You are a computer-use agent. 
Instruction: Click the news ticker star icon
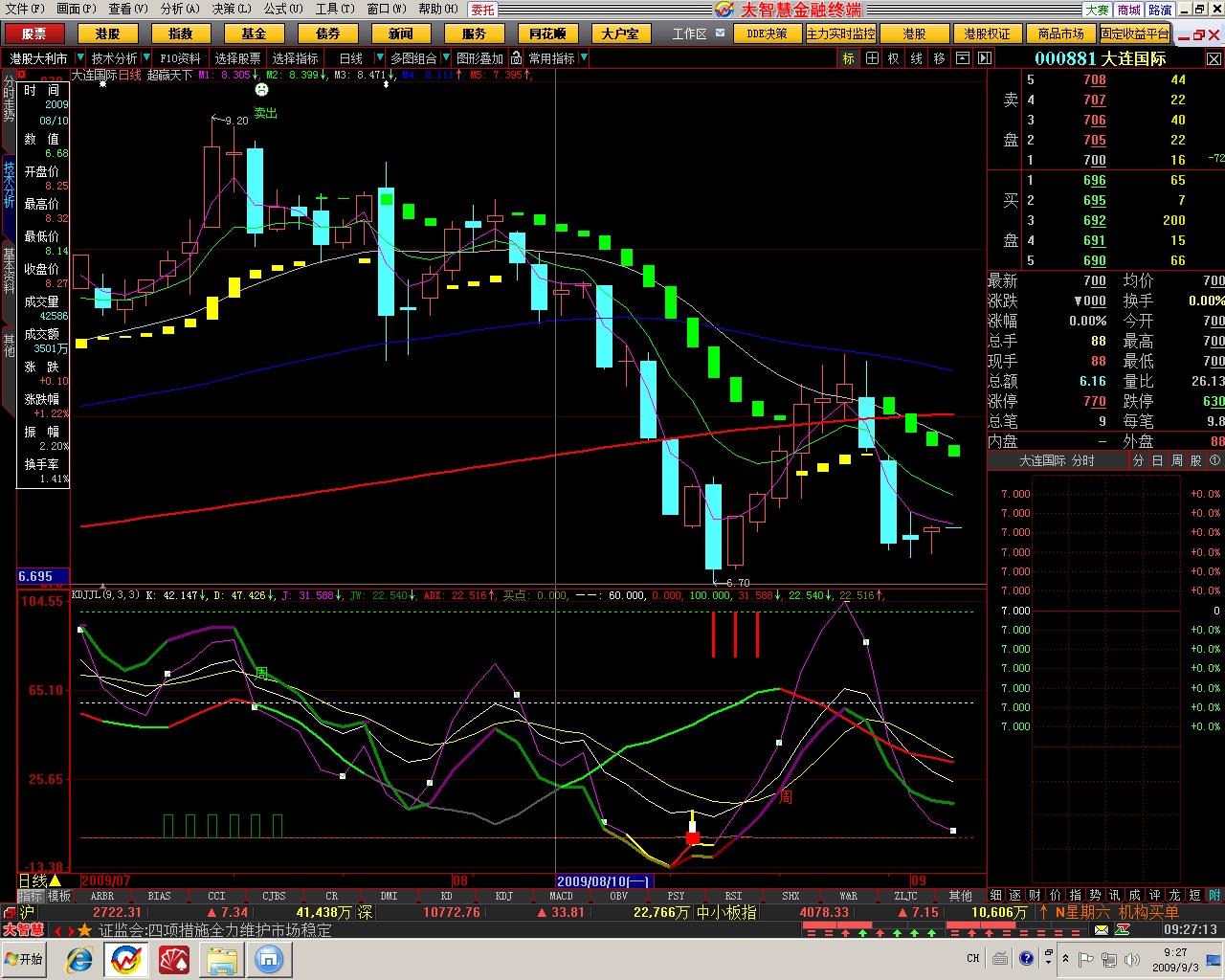click(84, 930)
